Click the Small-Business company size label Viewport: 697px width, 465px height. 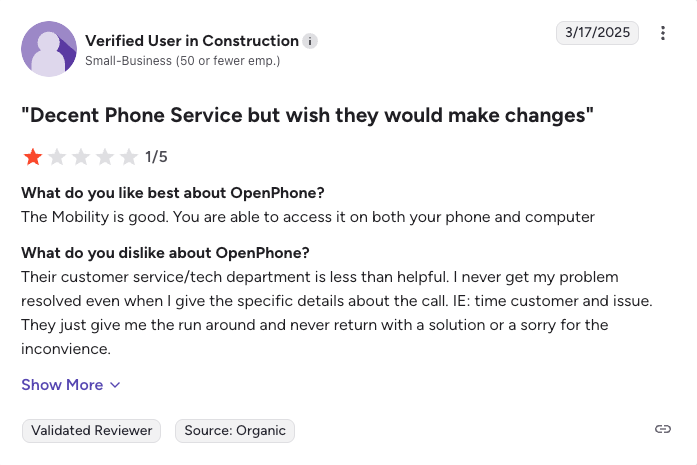(182, 61)
